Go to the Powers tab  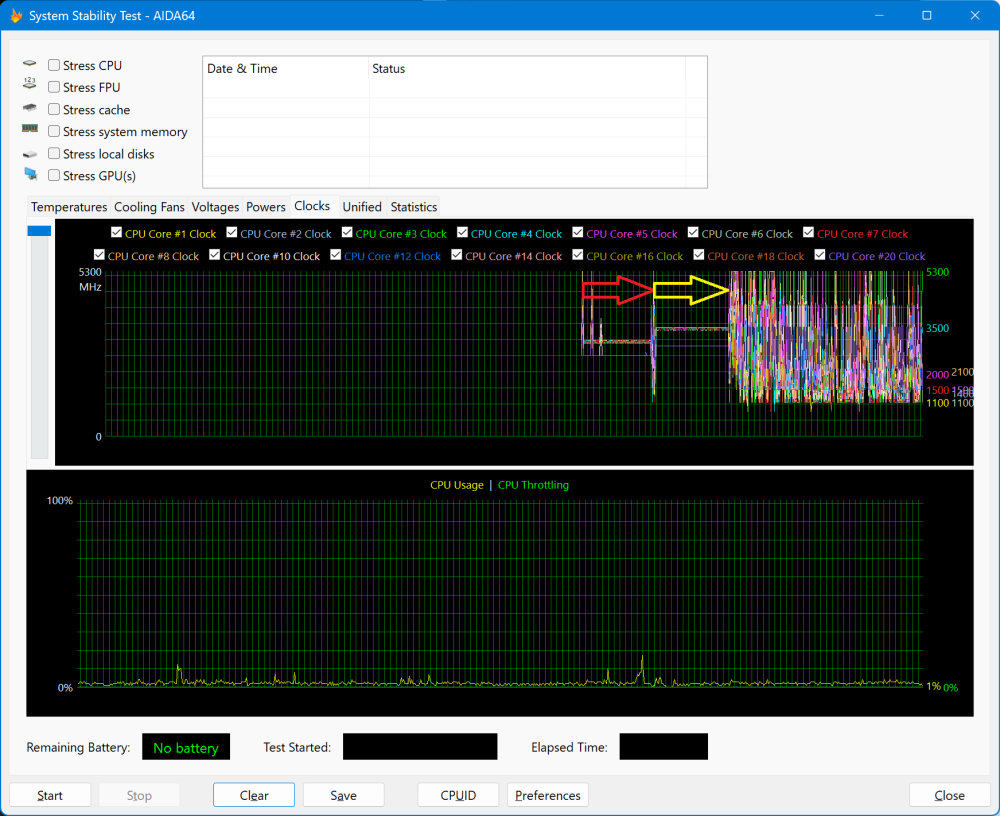click(266, 207)
